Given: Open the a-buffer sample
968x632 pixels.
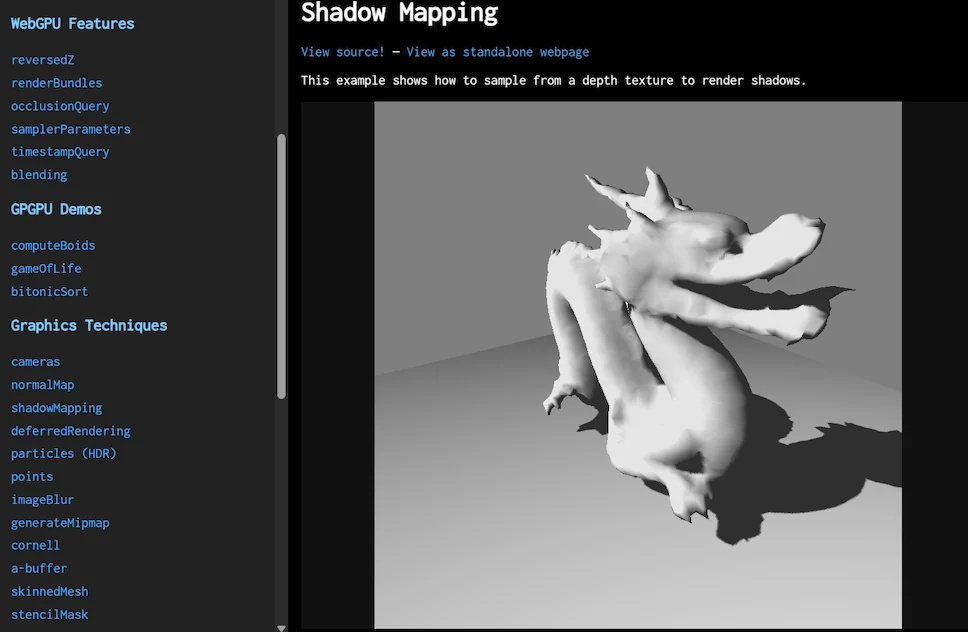Looking at the screenshot, I should 39,568.
